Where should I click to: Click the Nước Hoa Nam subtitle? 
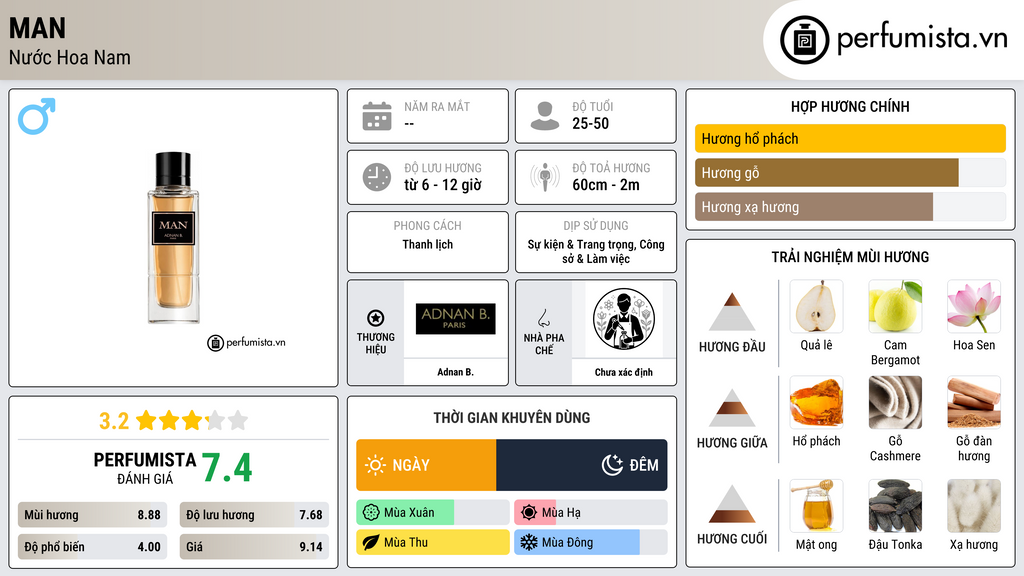tap(70, 57)
